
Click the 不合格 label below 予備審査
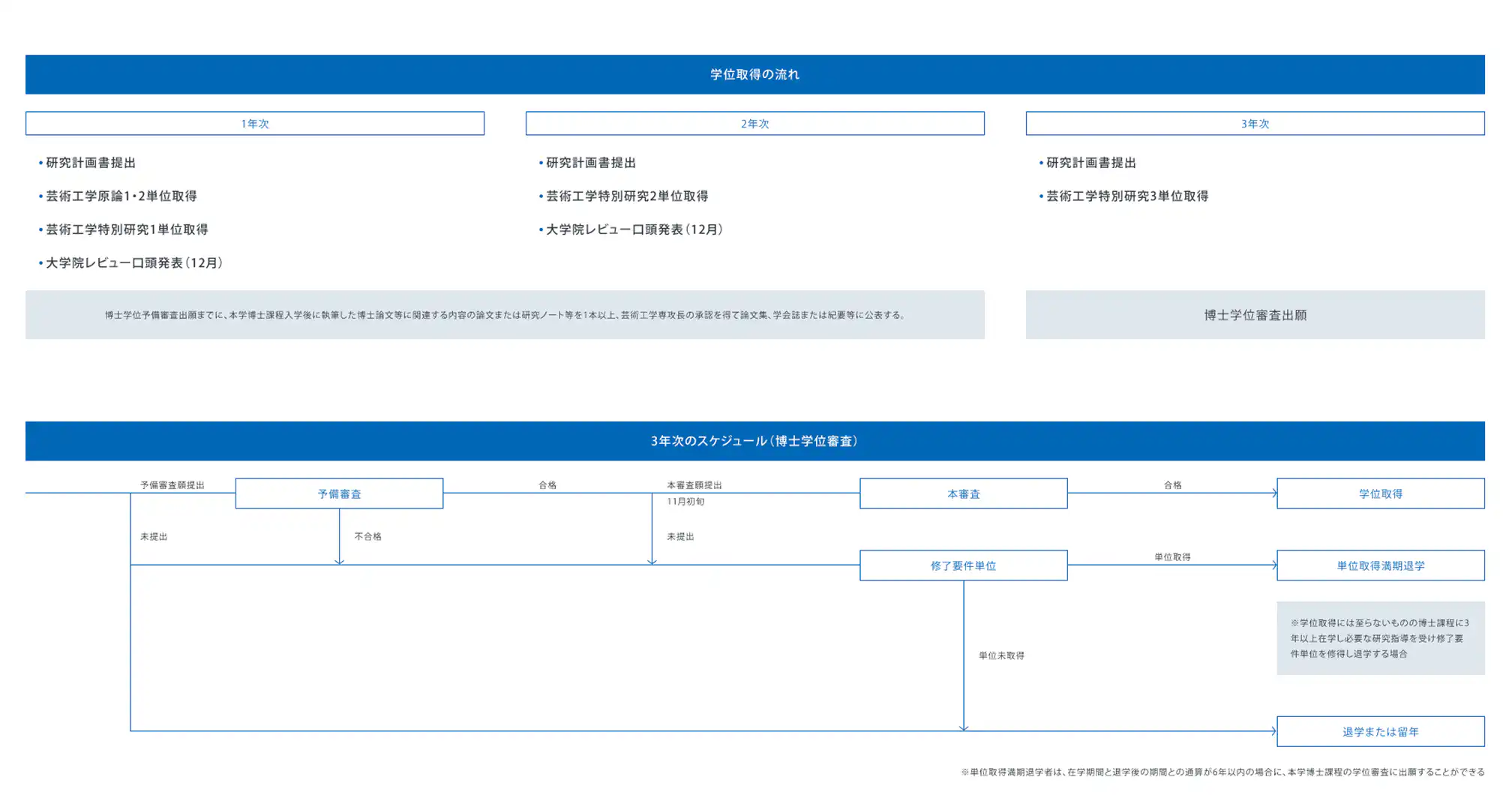[367, 536]
